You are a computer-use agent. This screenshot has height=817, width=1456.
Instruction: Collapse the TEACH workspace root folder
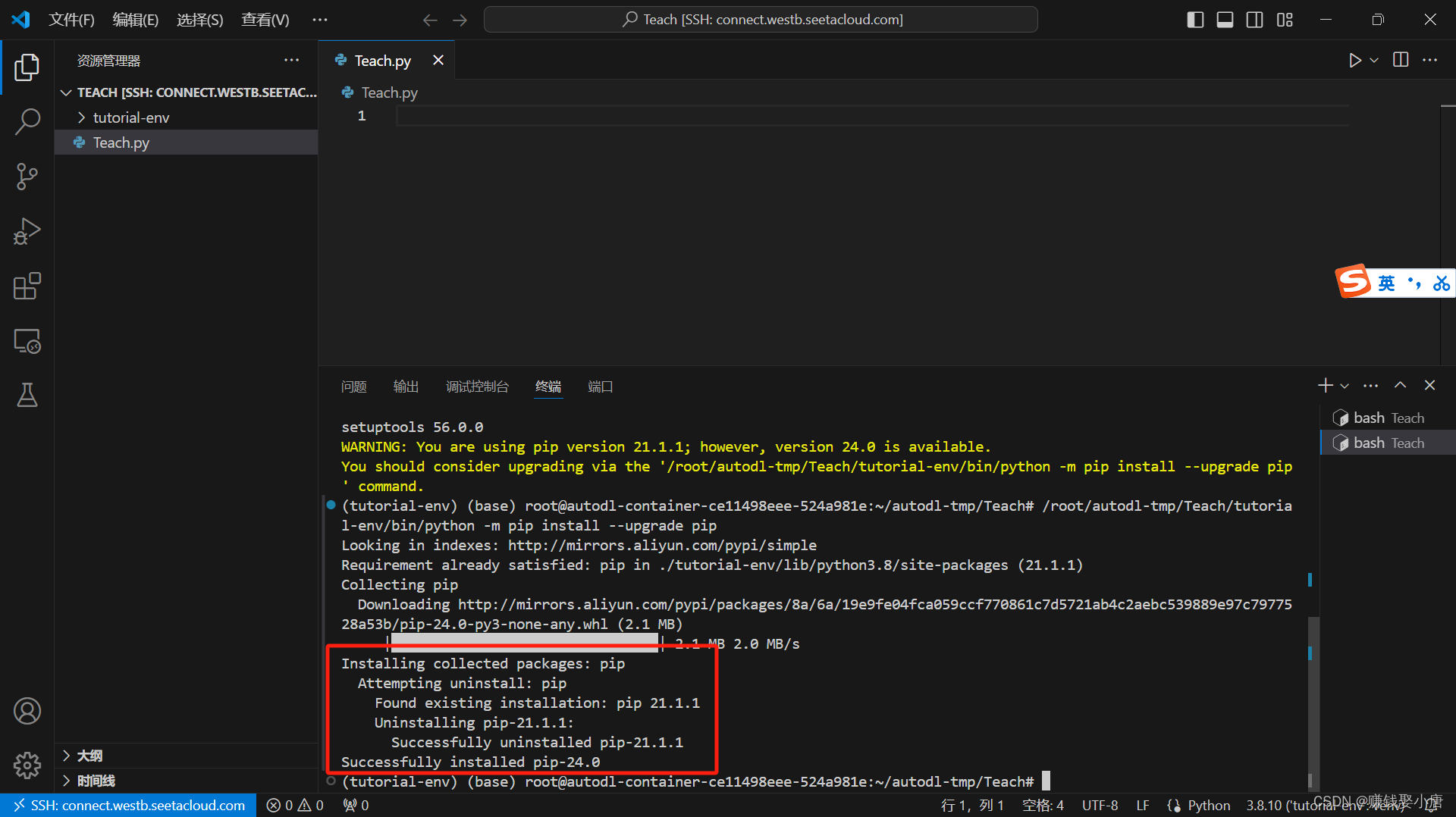click(x=66, y=92)
